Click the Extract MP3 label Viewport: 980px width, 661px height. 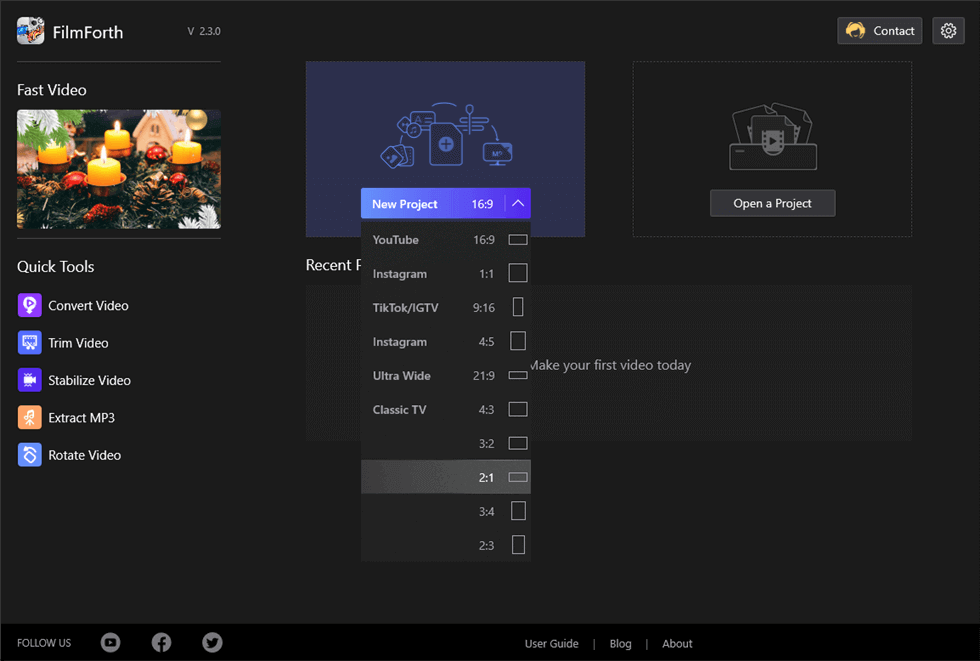click(x=81, y=418)
